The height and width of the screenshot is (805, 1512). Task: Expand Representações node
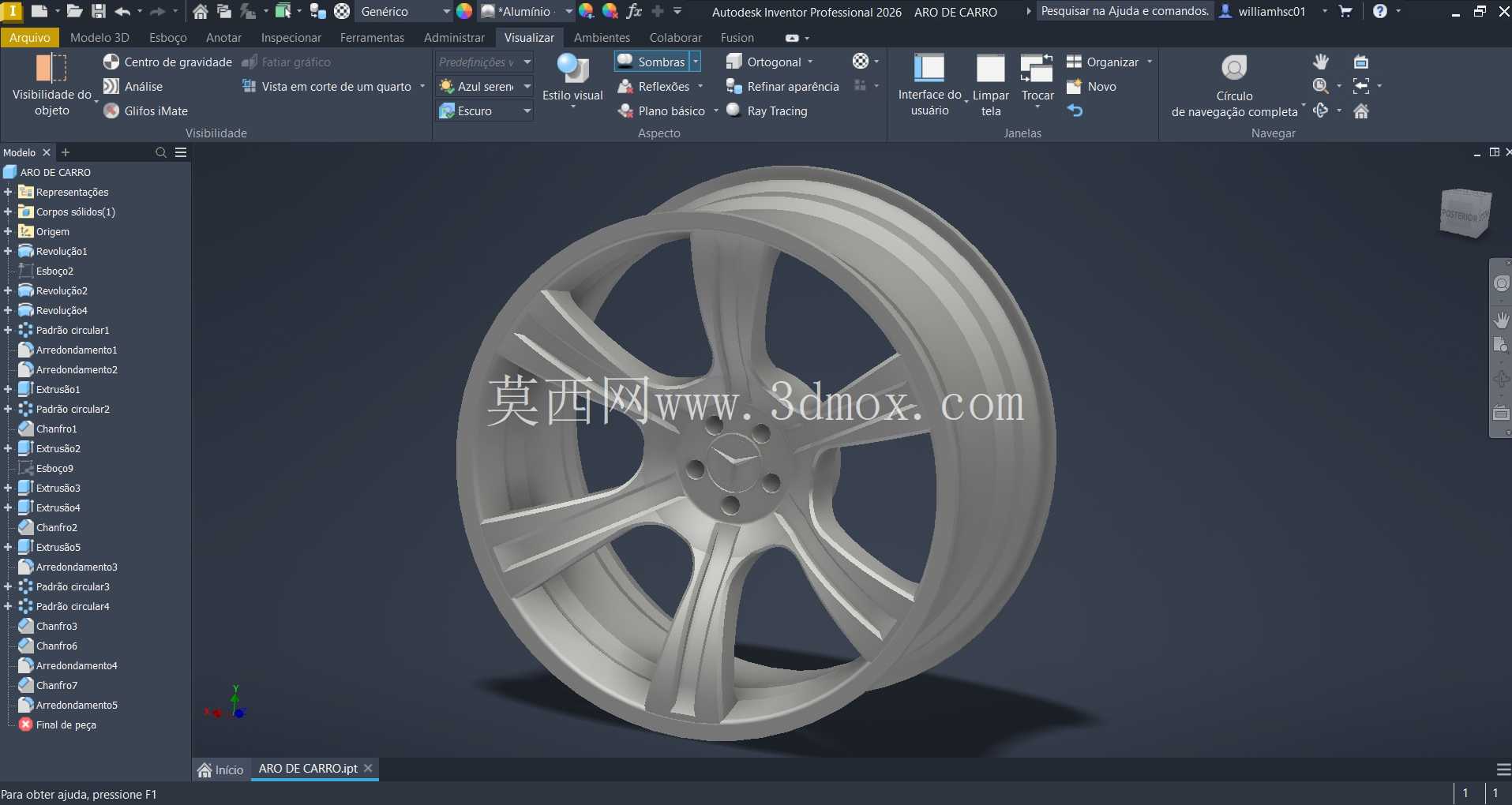click(x=8, y=192)
